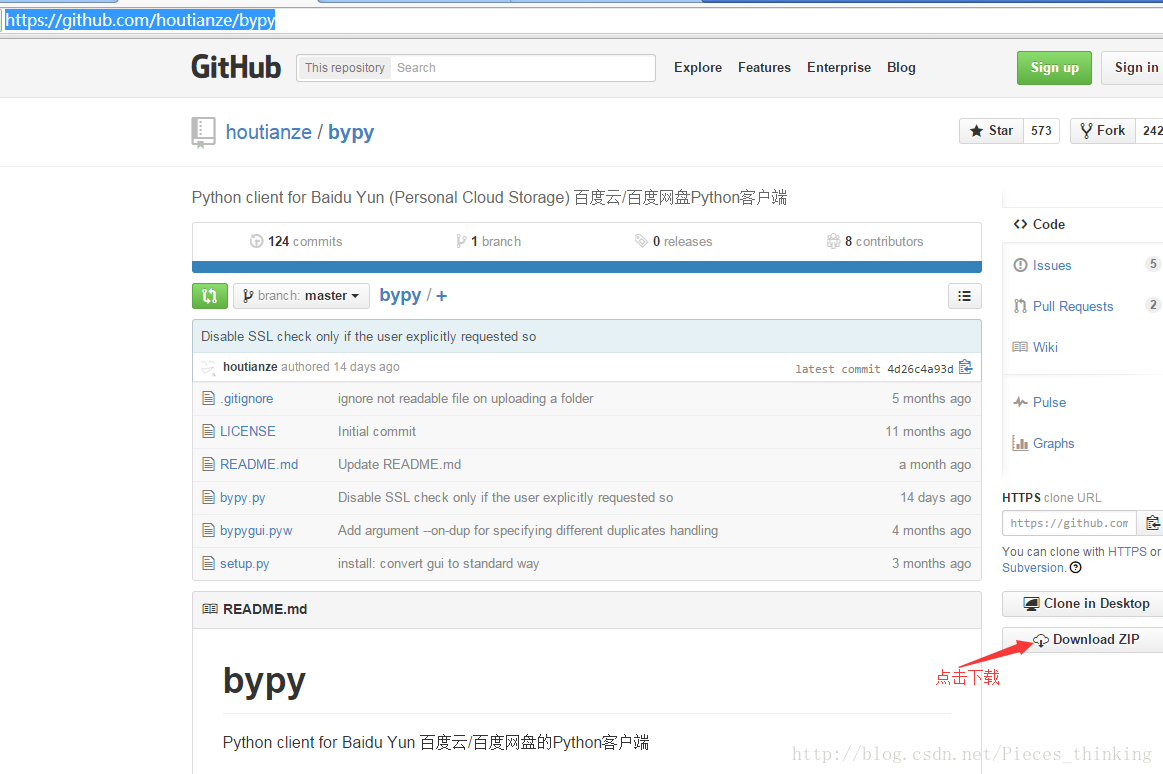Open the Pull Requests tab
Viewport: 1163px width, 774px height.
(1073, 306)
